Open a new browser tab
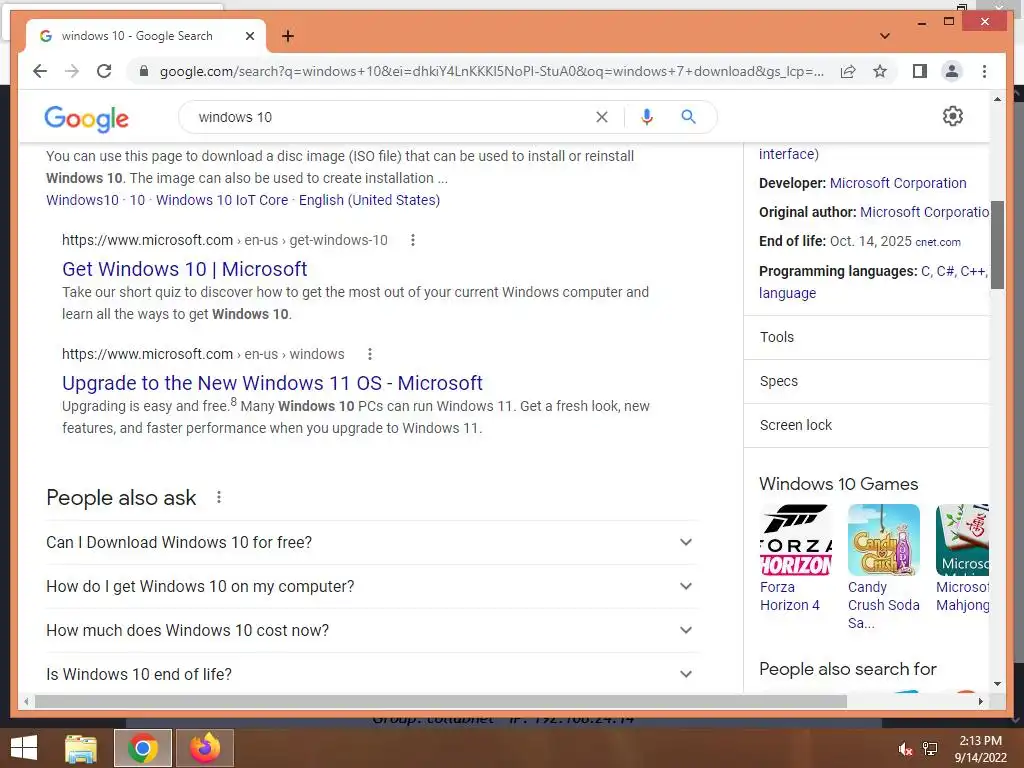Viewport: 1024px width, 768px height. [288, 36]
